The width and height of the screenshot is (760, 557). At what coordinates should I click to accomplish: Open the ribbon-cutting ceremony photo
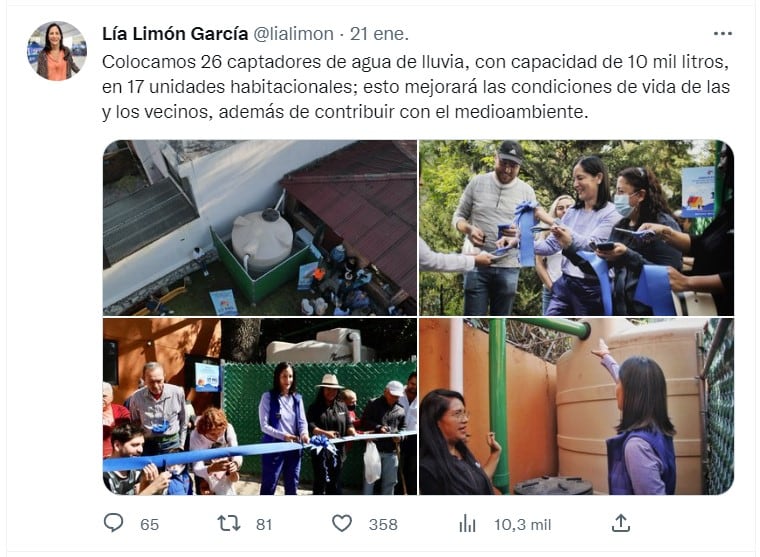260,406
